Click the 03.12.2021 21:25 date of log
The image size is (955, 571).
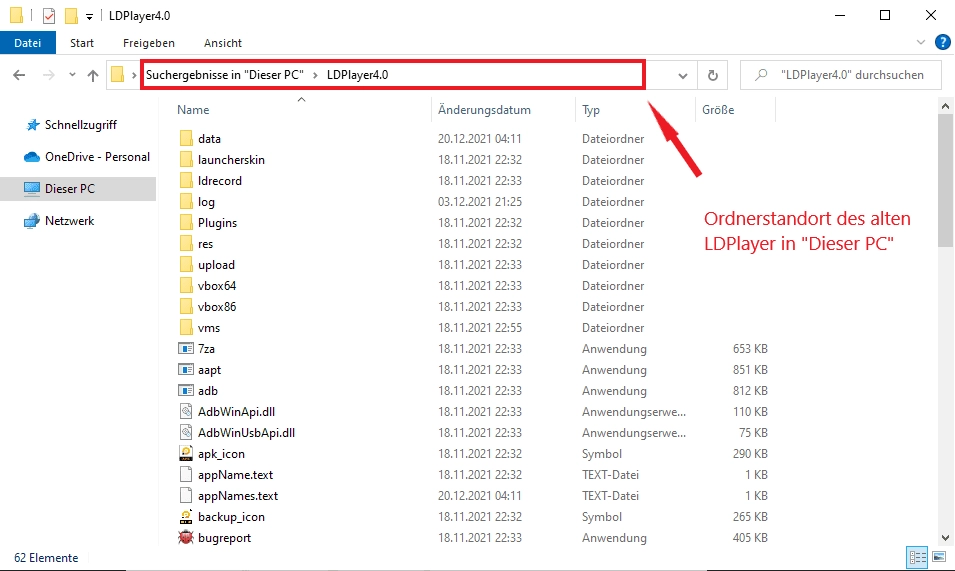point(480,201)
